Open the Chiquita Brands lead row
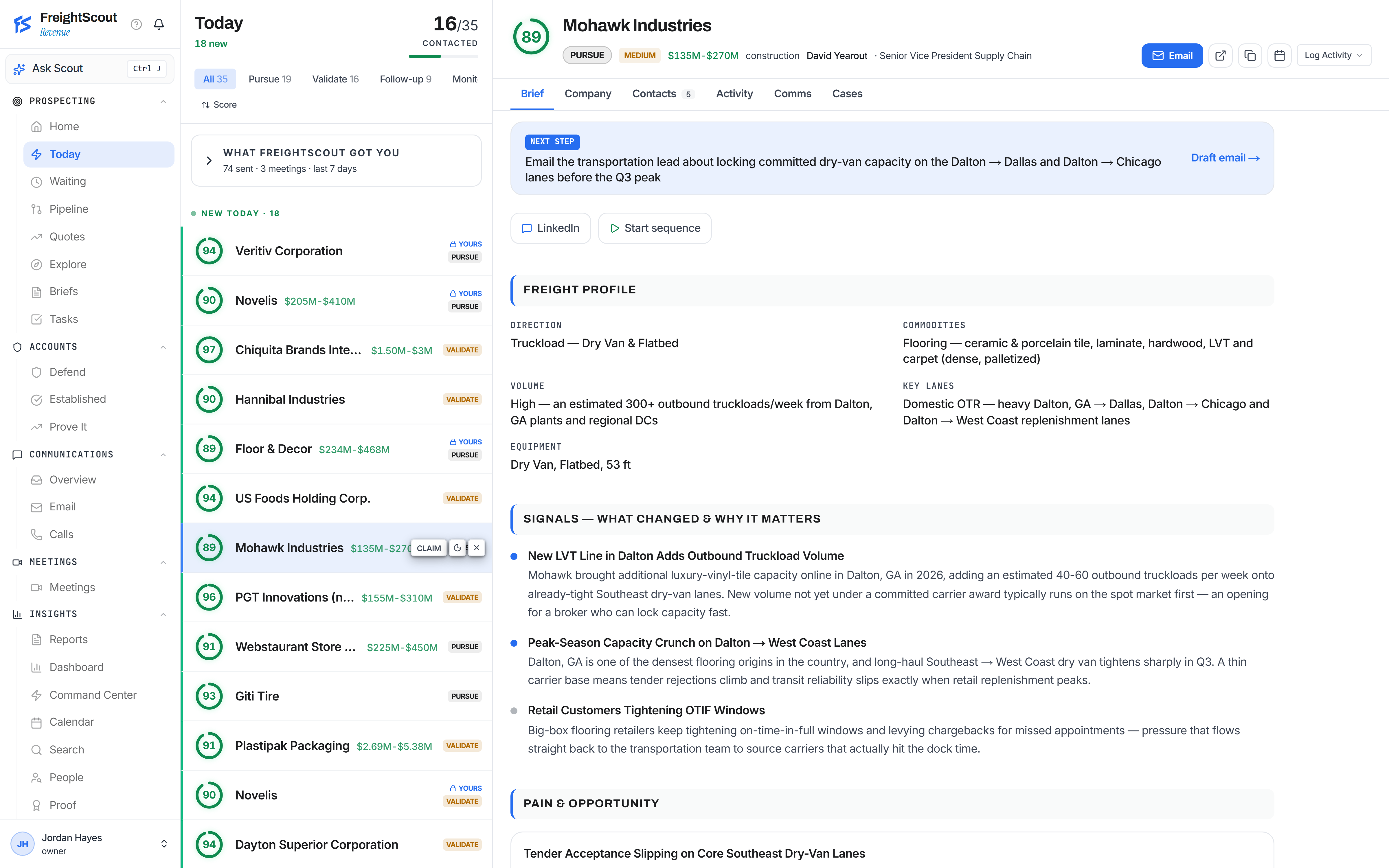 click(337, 350)
